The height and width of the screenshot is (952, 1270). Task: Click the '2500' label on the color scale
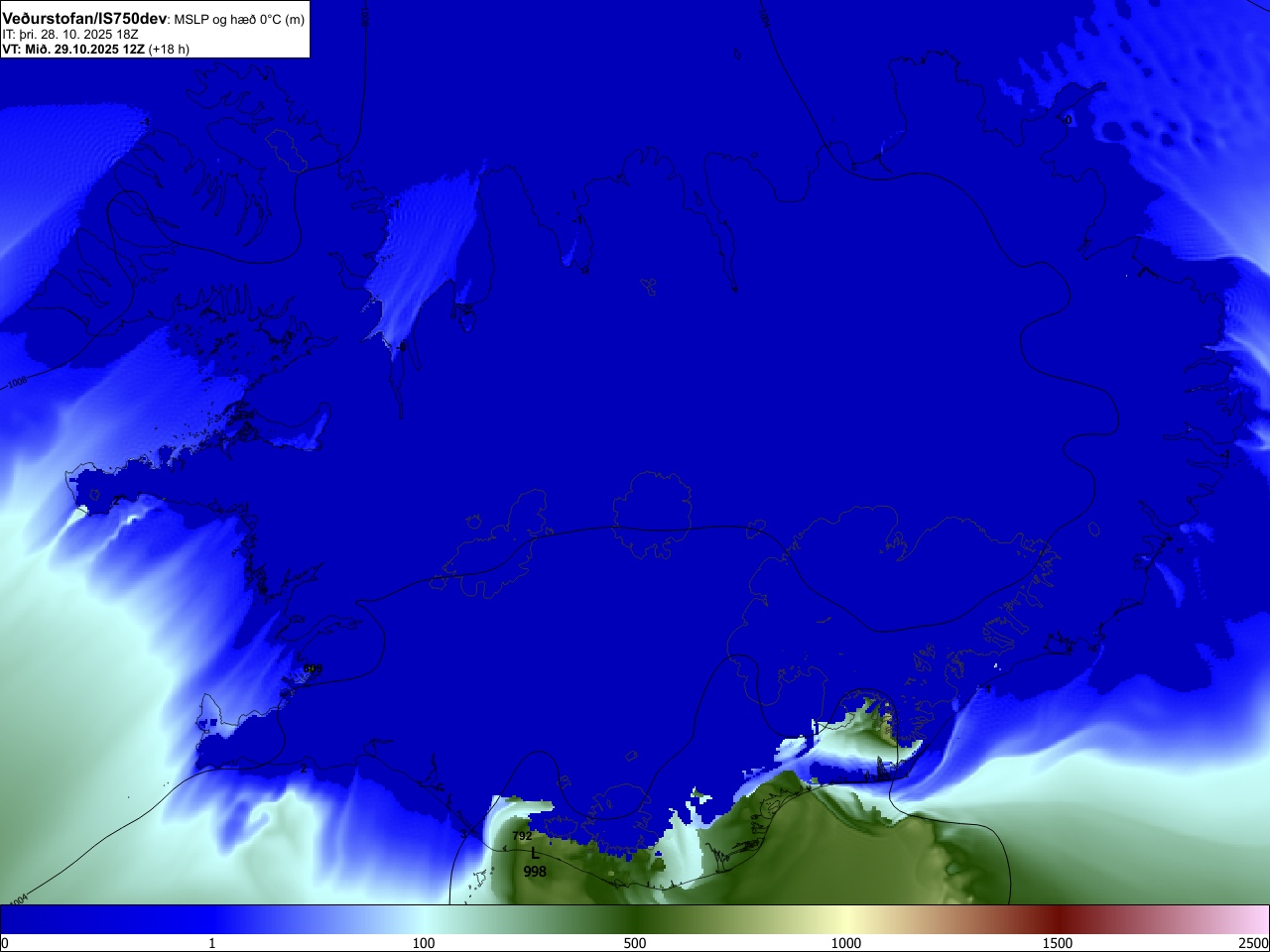point(1254,943)
